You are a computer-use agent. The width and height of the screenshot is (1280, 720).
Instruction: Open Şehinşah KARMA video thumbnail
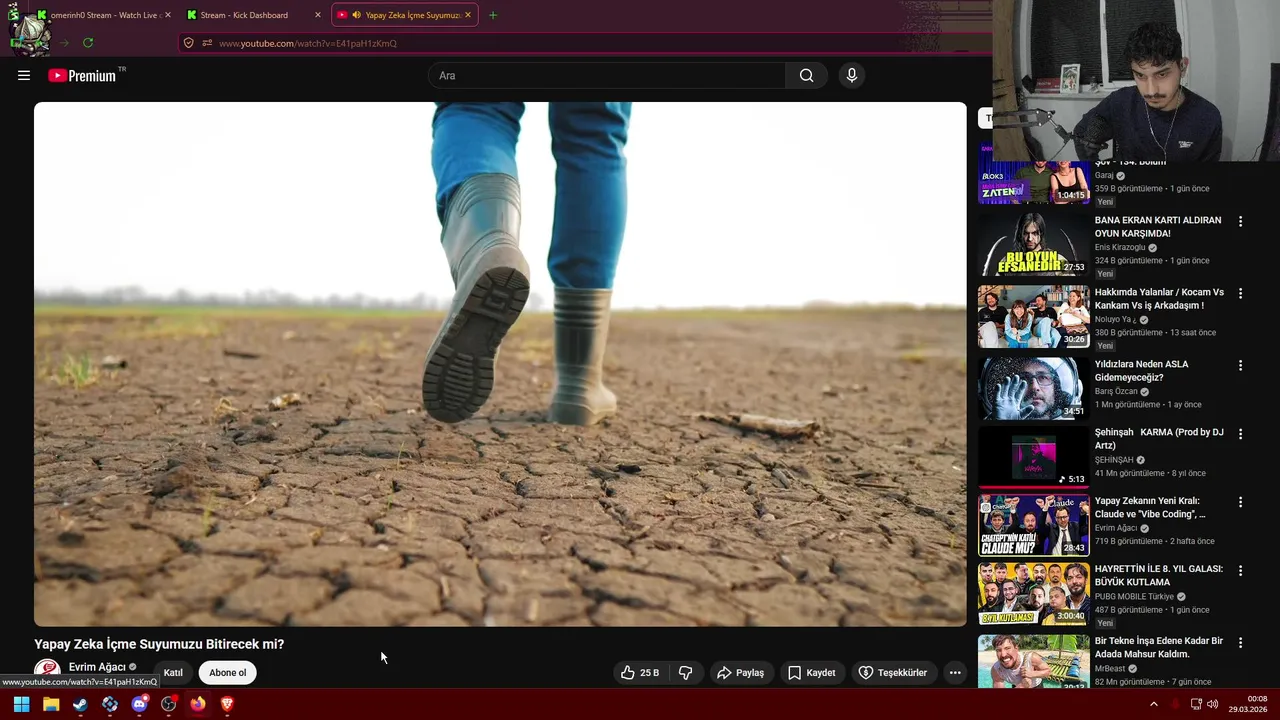click(x=1033, y=456)
